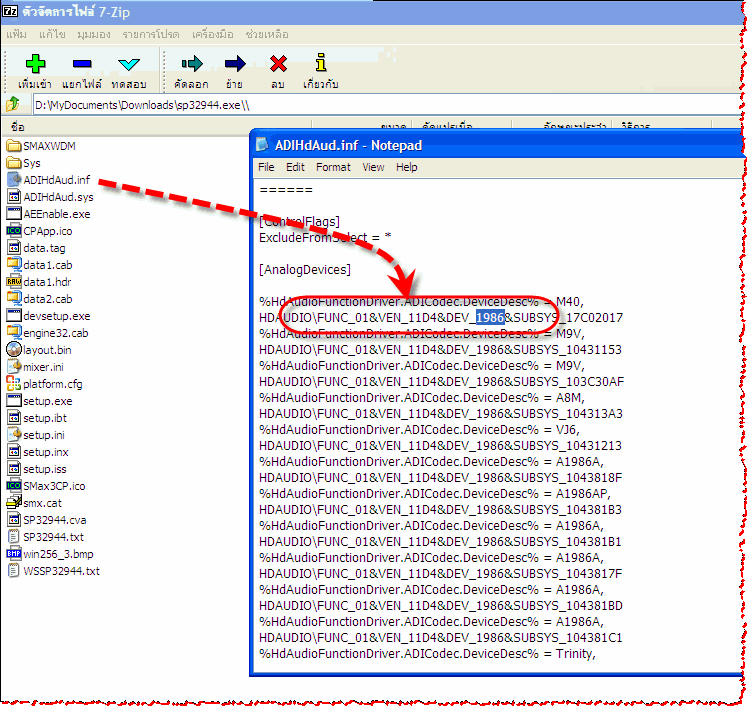Click the up-folder icon beside address bar
The width and height of the screenshot is (747, 706).
[x=14, y=104]
